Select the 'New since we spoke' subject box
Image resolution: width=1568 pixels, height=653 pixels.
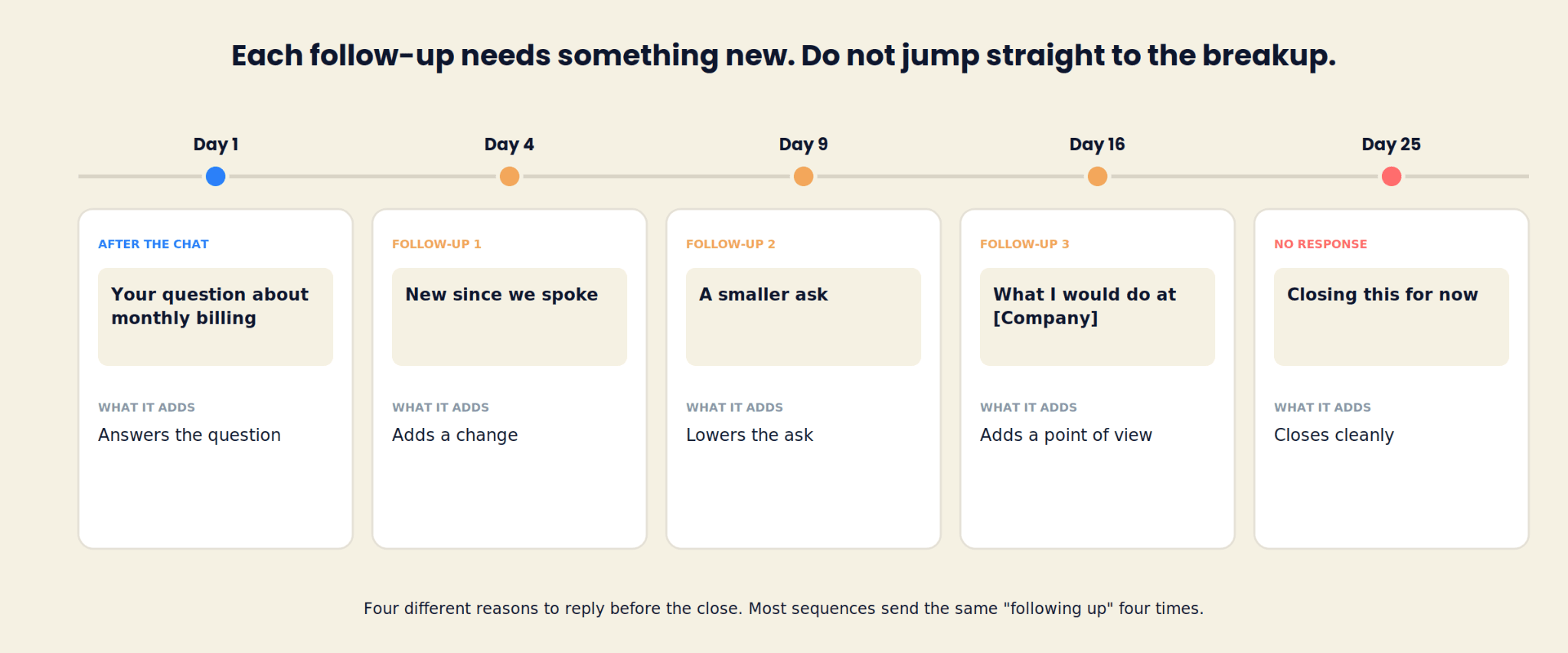pos(509,317)
